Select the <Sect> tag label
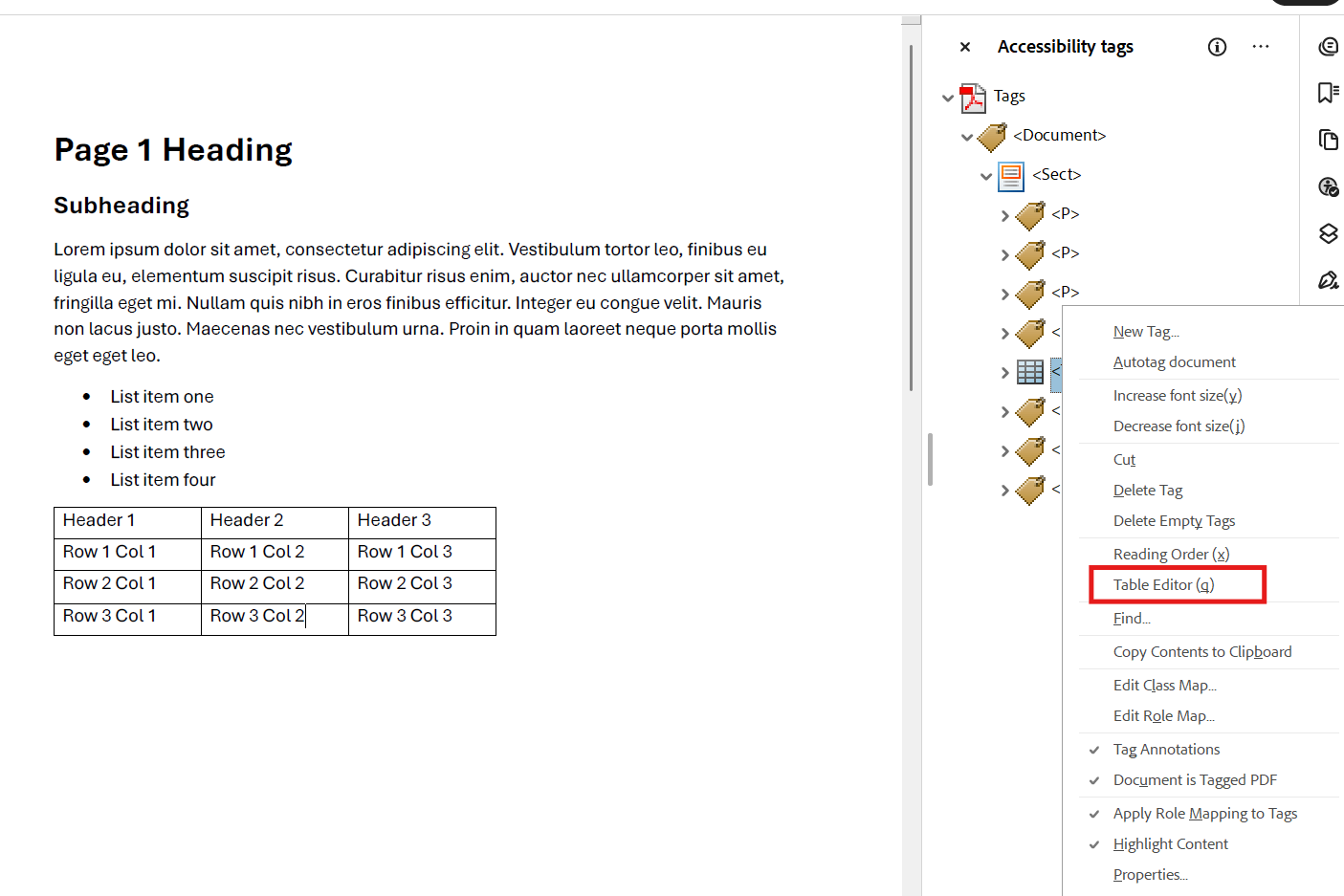 1057,174
